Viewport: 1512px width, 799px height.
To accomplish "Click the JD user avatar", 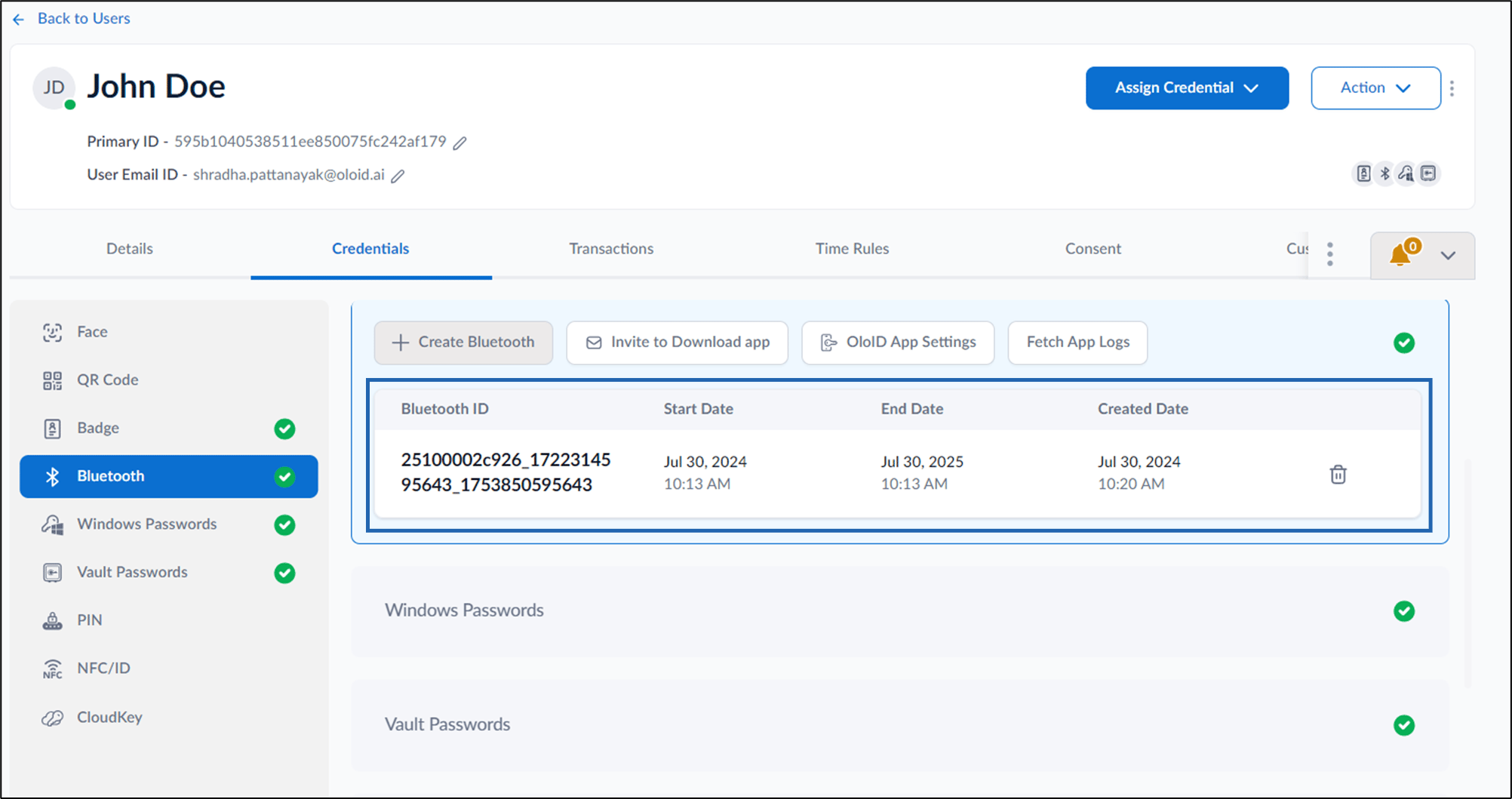I will click(x=54, y=88).
